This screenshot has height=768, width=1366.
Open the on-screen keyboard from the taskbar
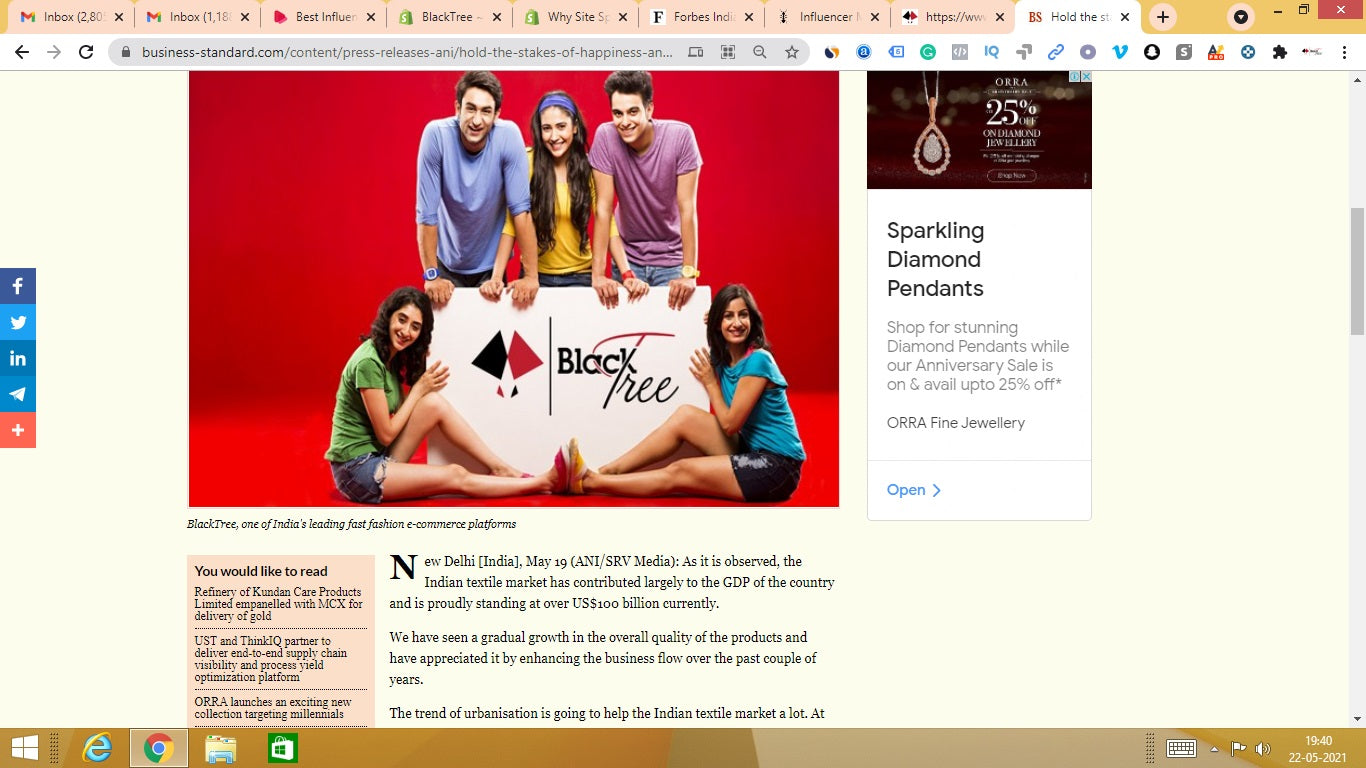coord(1181,749)
